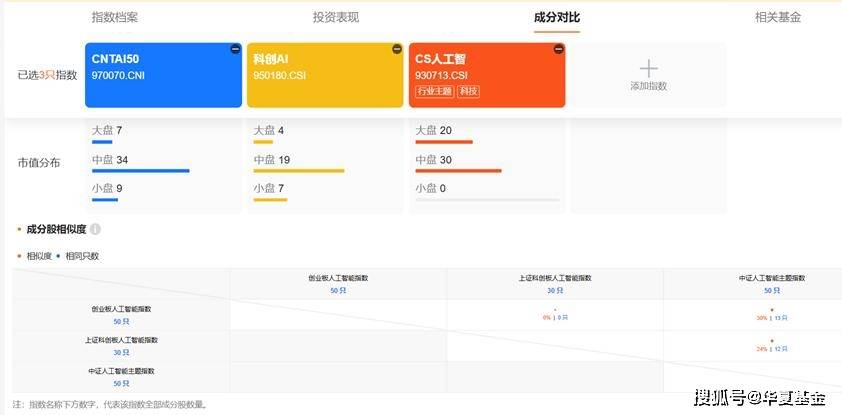Click the 930713.CSI index code
The height and width of the screenshot is (415, 842).
(441, 75)
